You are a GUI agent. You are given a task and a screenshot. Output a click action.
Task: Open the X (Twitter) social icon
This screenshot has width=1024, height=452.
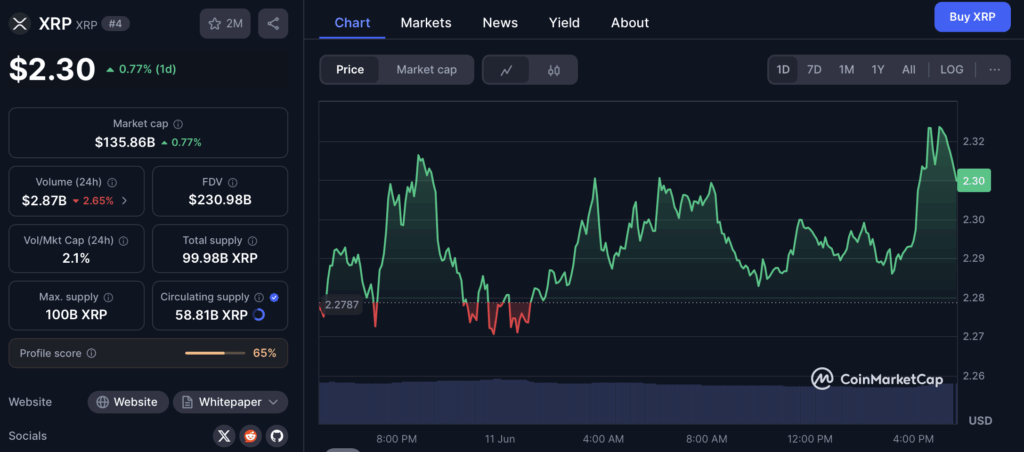click(224, 436)
